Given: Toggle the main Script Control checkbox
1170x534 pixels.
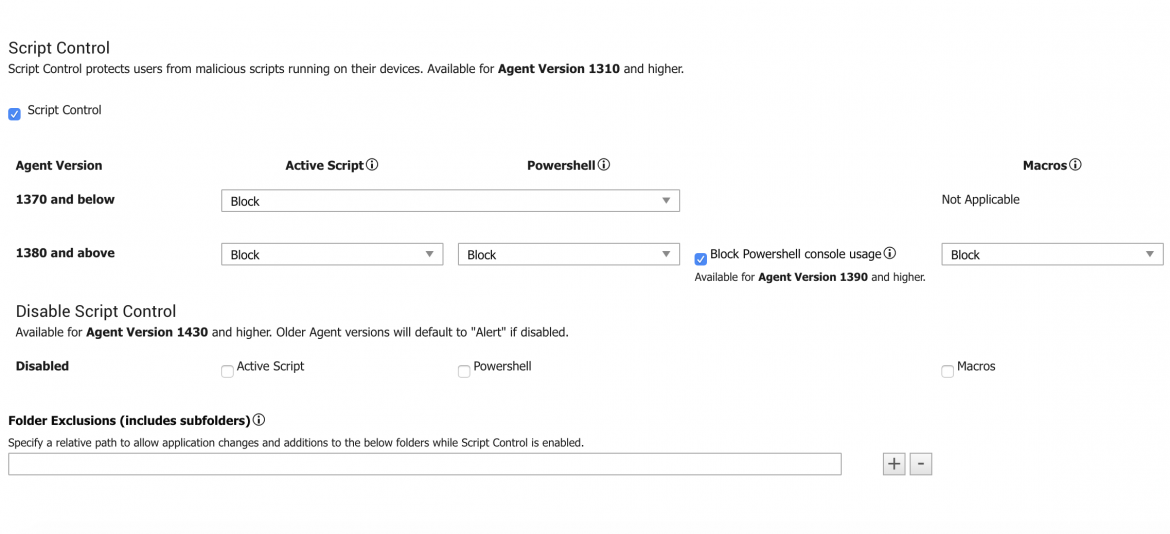Looking at the screenshot, I should click(x=14, y=114).
